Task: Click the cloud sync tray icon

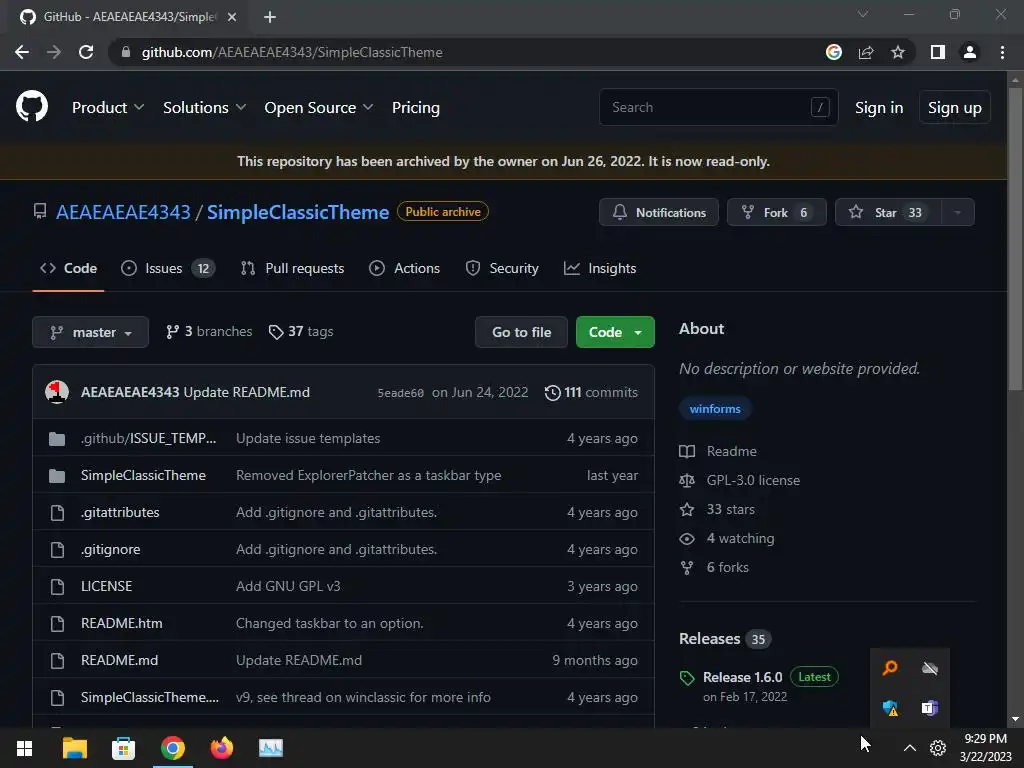Action: (930, 668)
